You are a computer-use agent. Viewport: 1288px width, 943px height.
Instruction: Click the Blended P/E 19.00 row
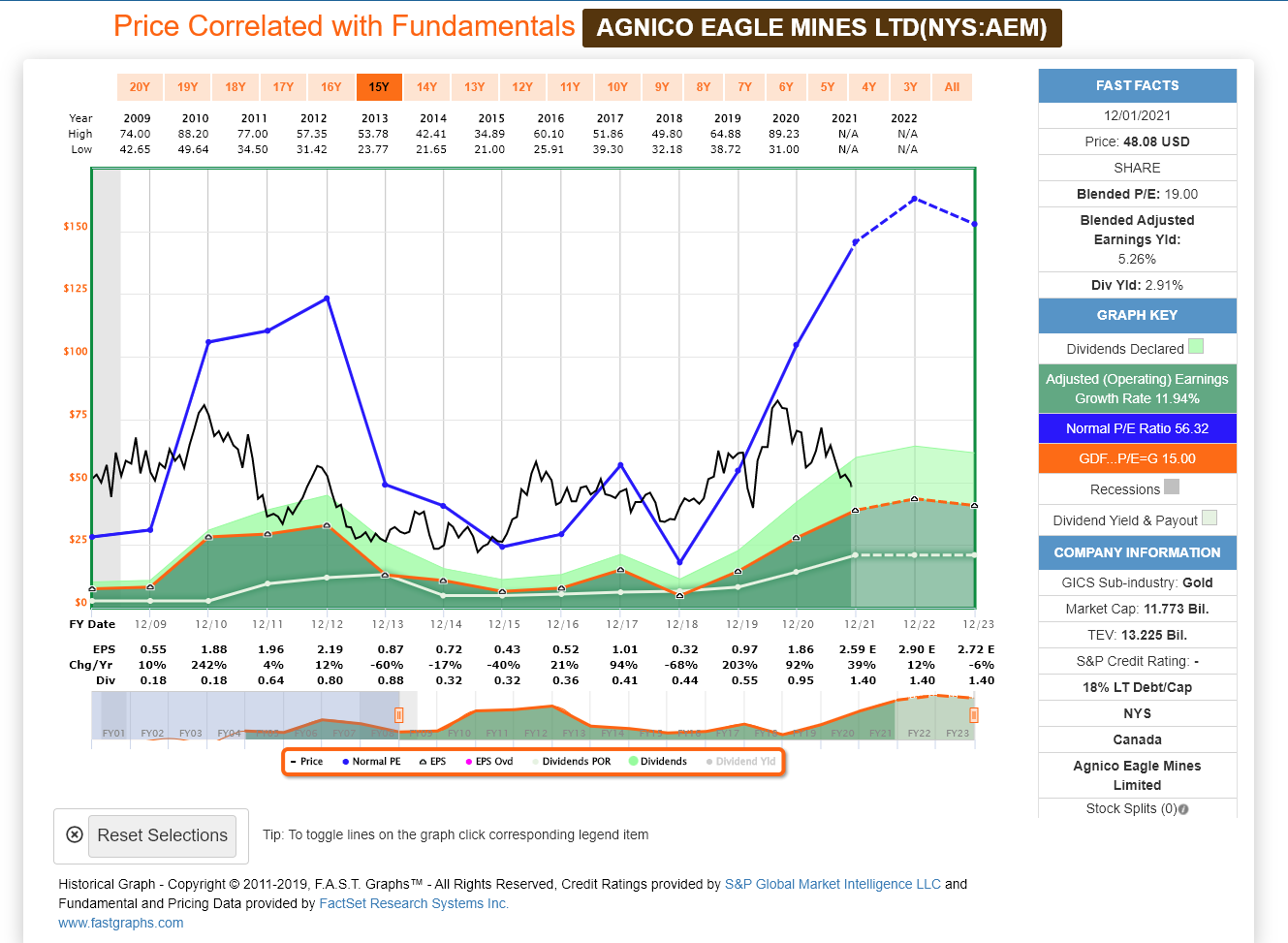pyautogui.click(x=1138, y=194)
